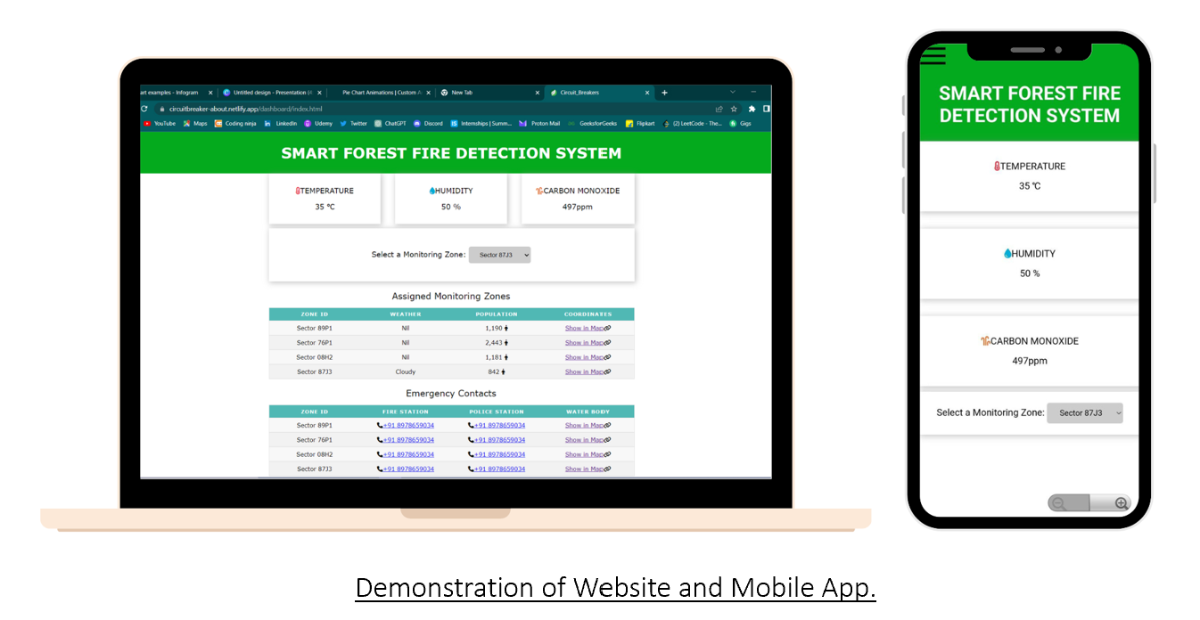Image resolution: width=1200 pixels, height=620 pixels.
Task: Open the Flipkart bookmark
Action: 641,123
